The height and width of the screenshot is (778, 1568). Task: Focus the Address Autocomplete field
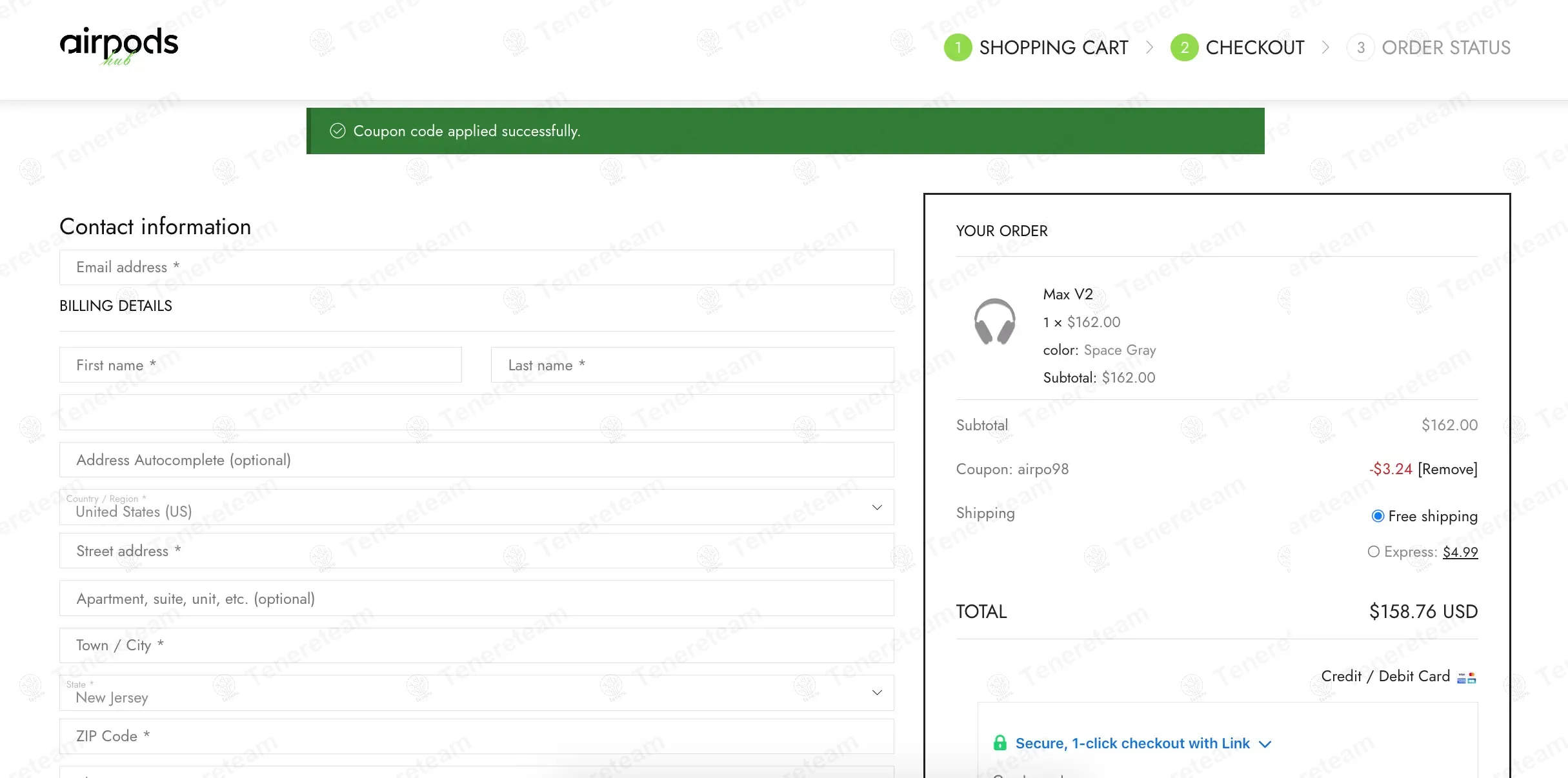(477, 460)
